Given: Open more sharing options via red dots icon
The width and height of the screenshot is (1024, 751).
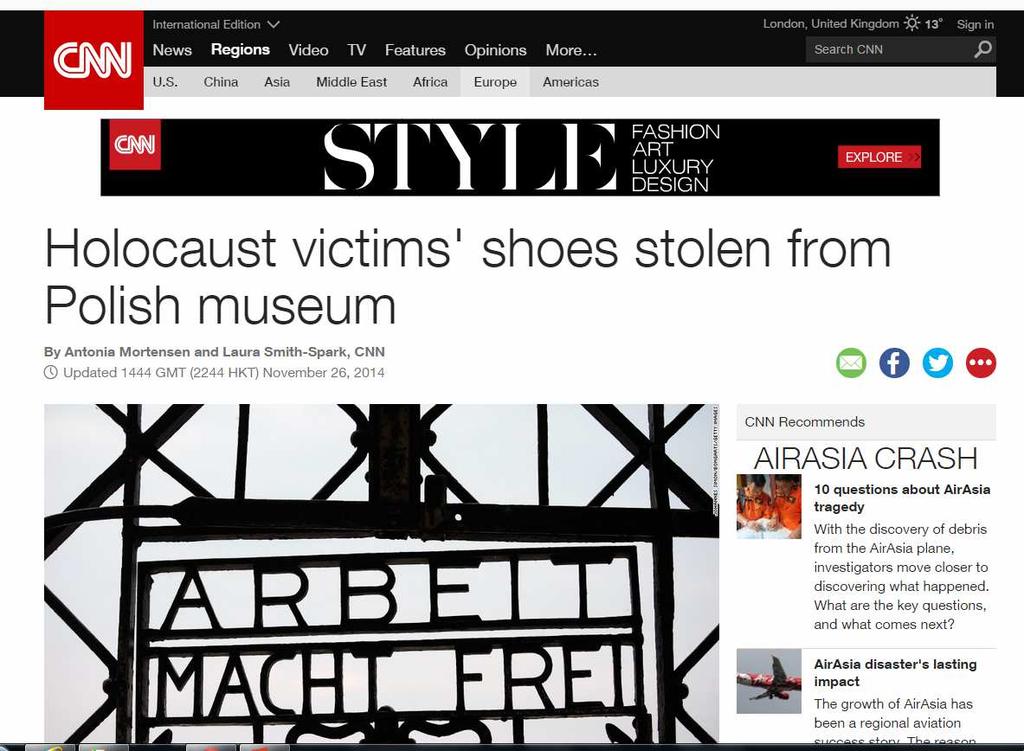Looking at the screenshot, I should [980, 362].
